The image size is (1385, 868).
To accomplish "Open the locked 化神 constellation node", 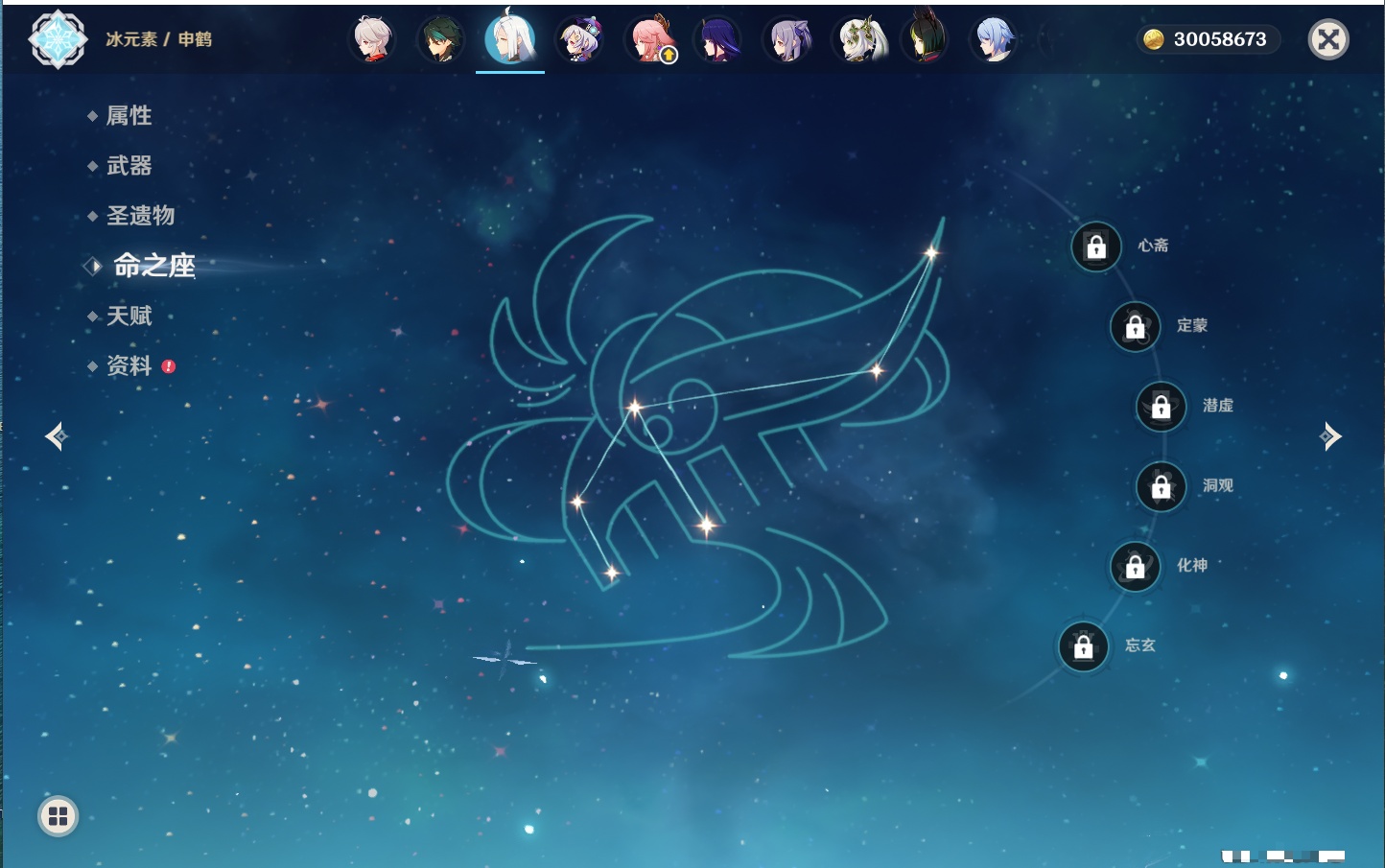I will (x=1136, y=567).
